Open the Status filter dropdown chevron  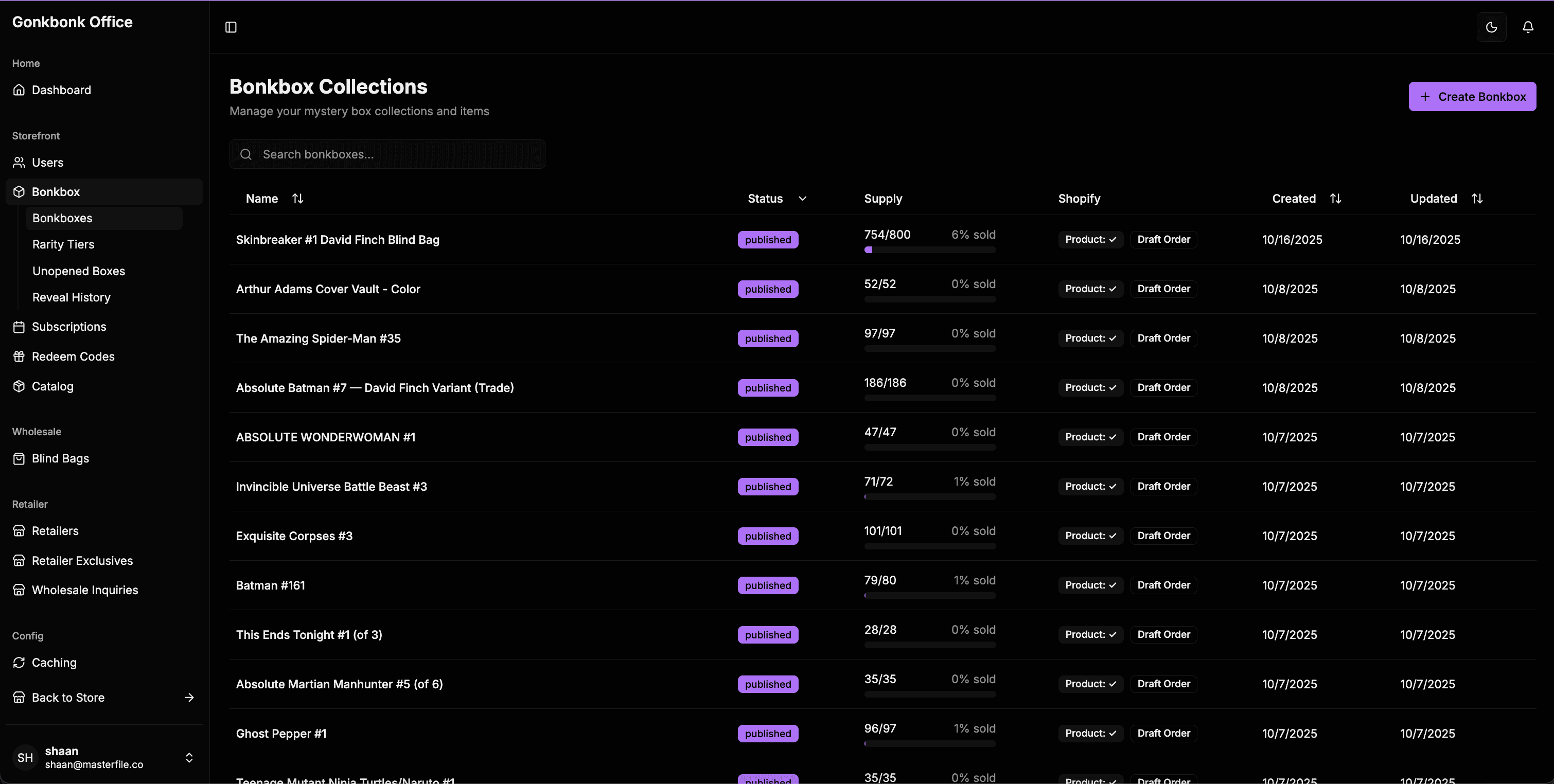coord(802,199)
